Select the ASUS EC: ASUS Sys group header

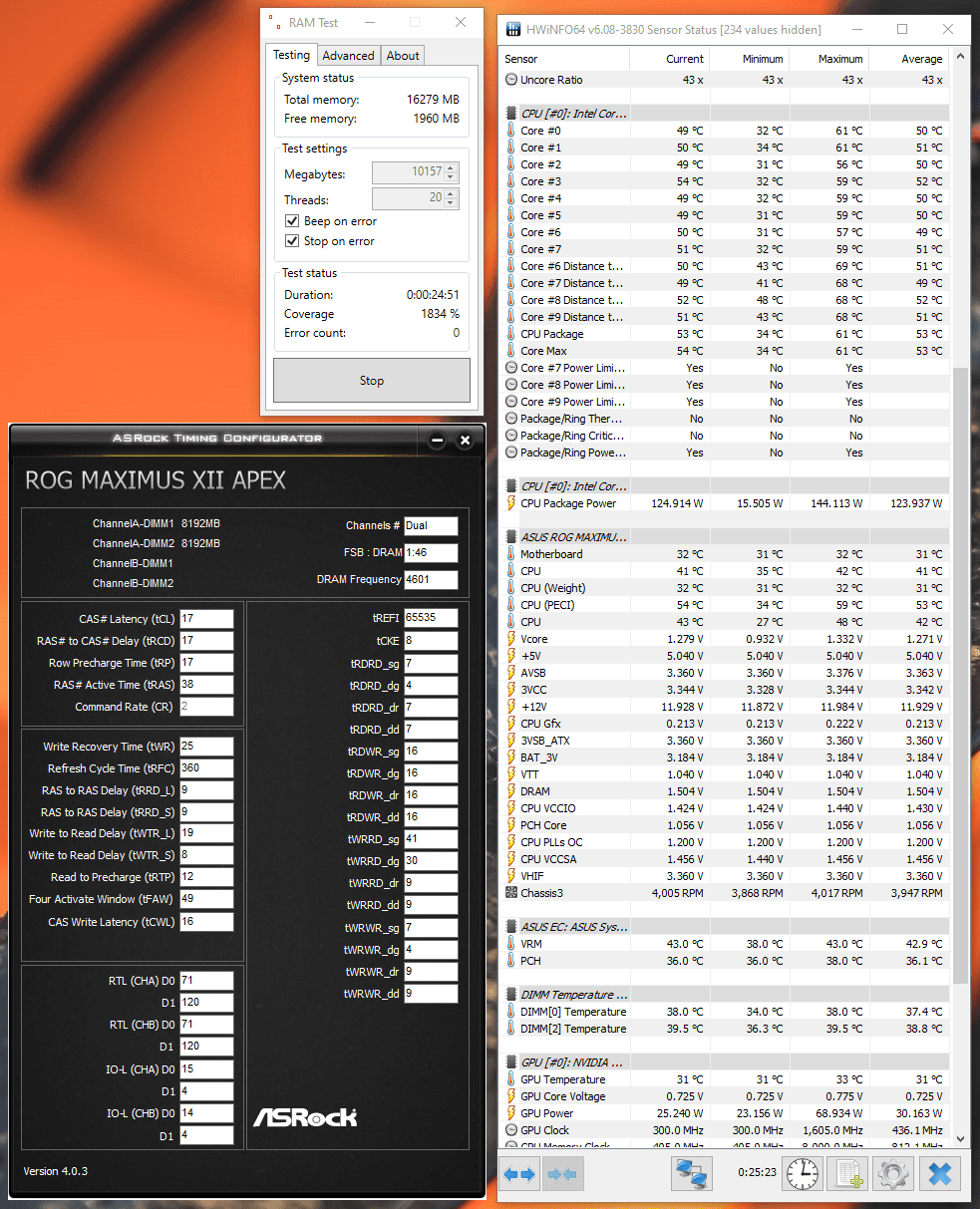tap(726, 927)
